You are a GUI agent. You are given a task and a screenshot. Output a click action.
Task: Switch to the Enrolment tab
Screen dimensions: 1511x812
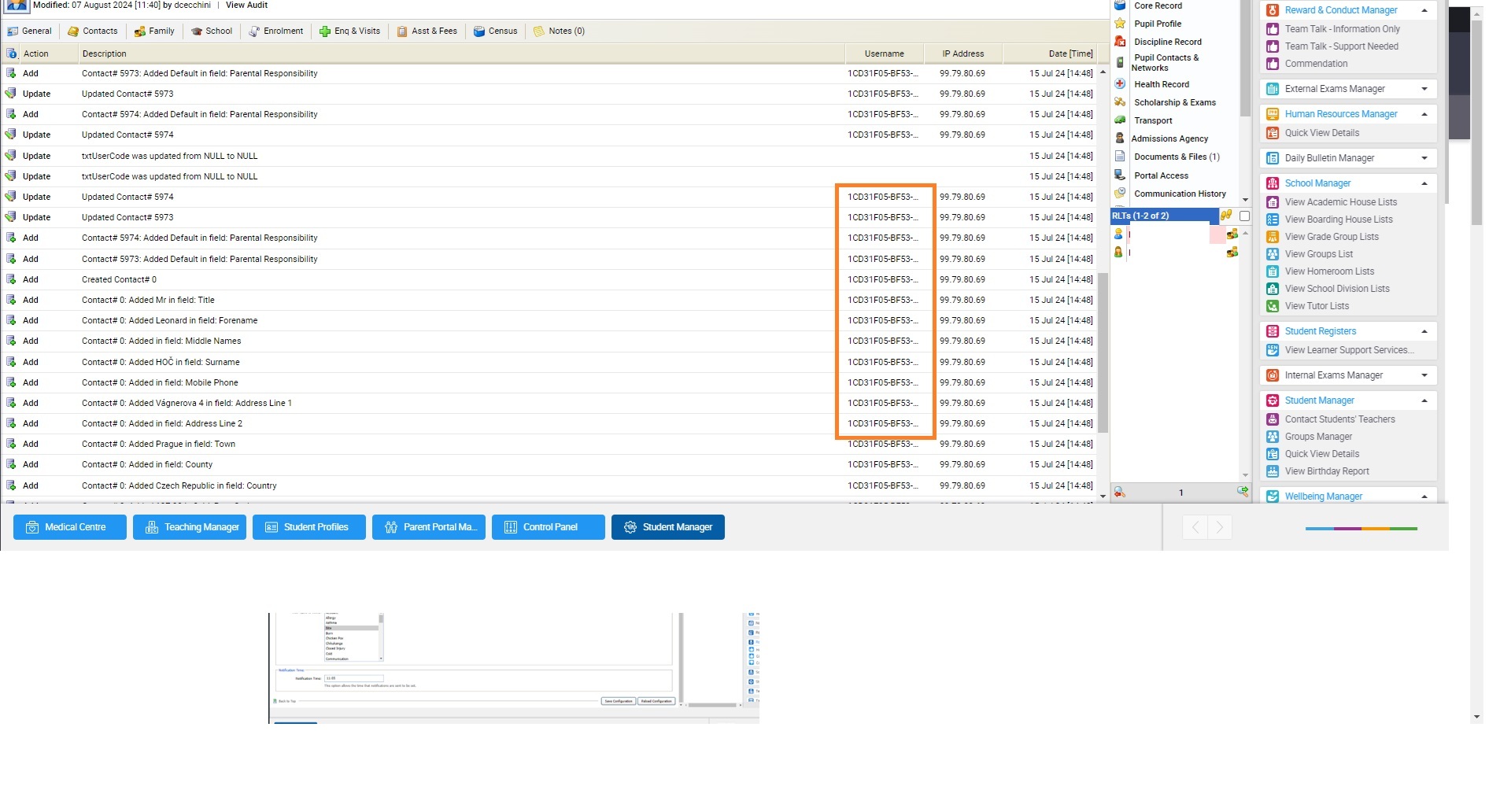276,31
